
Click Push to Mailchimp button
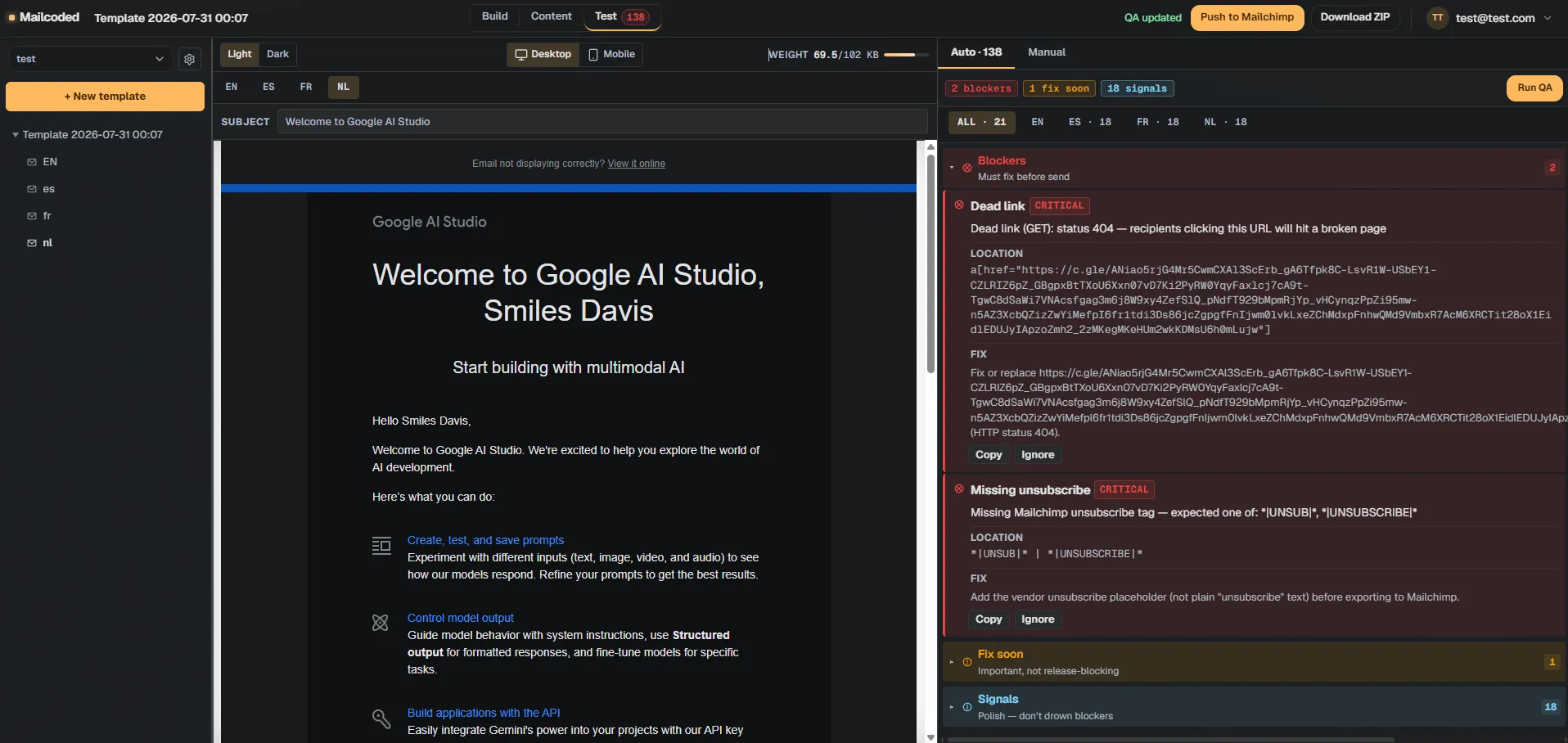(1247, 17)
